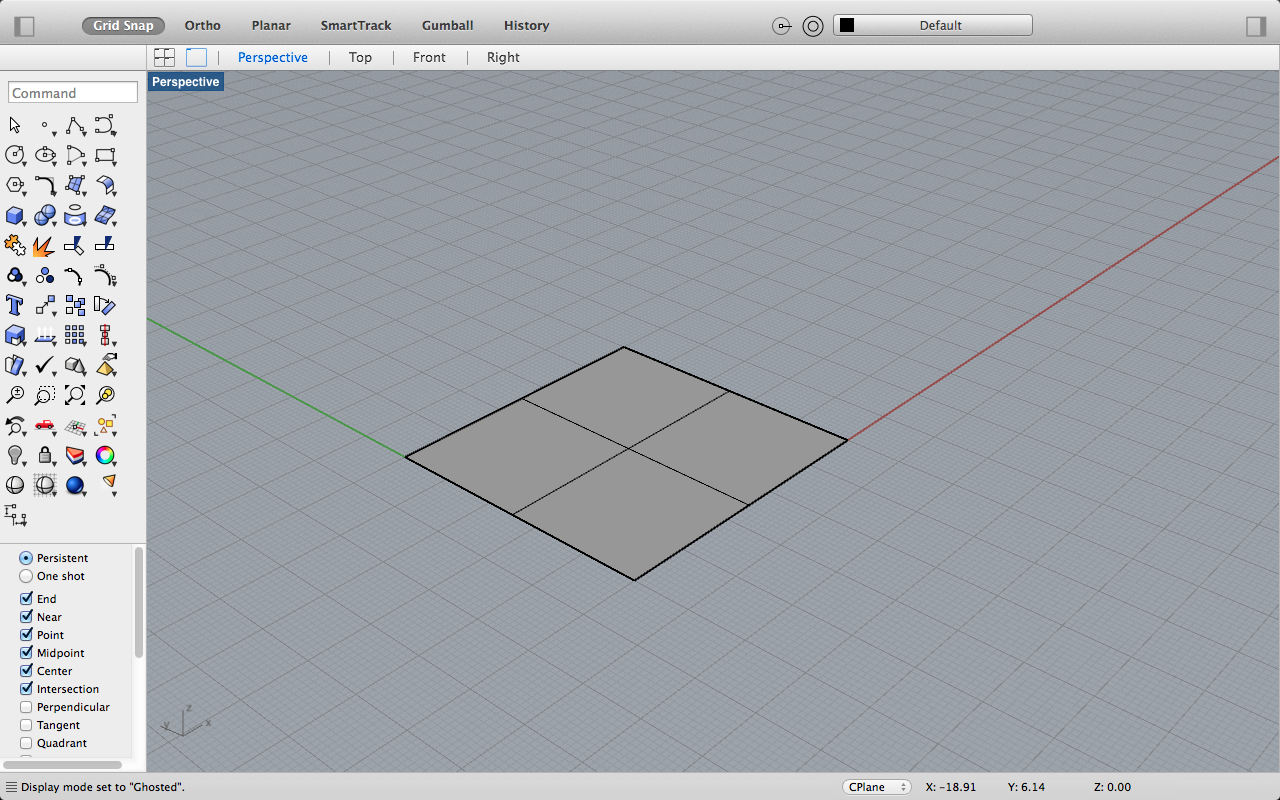Open the Perspective viewport title menu
The height and width of the screenshot is (800, 1280).
(186, 82)
